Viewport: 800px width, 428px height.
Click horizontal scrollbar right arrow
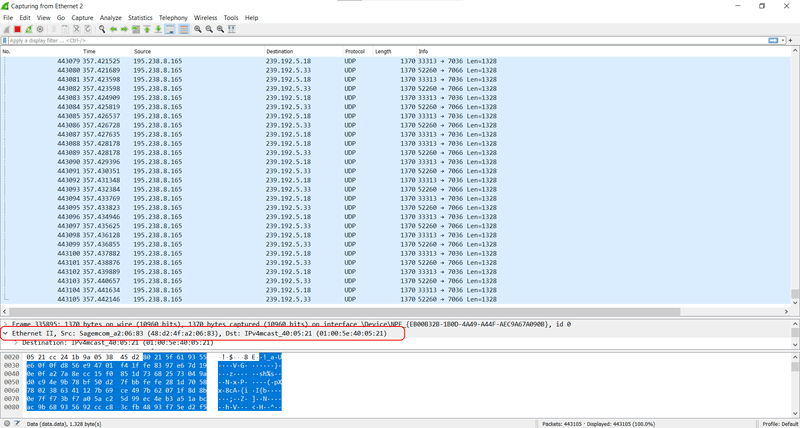click(x=786, y=311)
